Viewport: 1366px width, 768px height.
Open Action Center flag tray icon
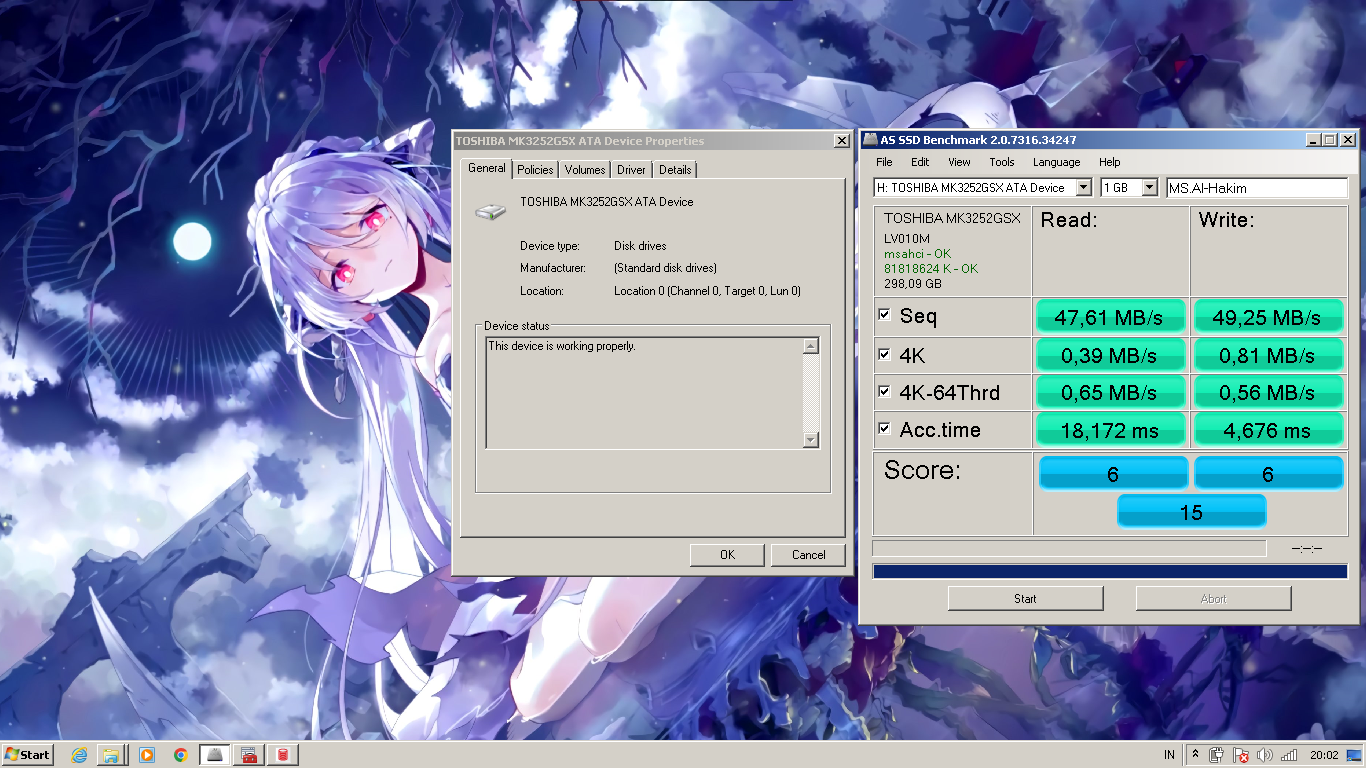coord(1241,755)
